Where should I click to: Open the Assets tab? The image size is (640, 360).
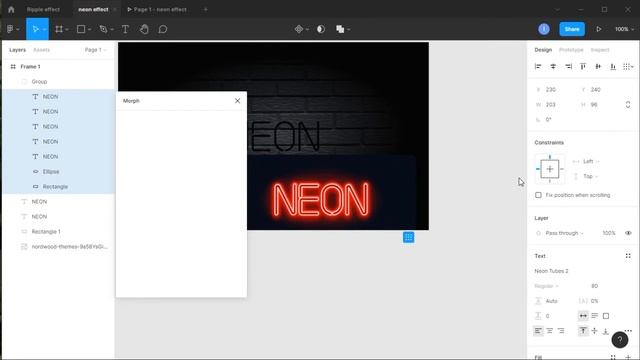[x=41, y=50]
